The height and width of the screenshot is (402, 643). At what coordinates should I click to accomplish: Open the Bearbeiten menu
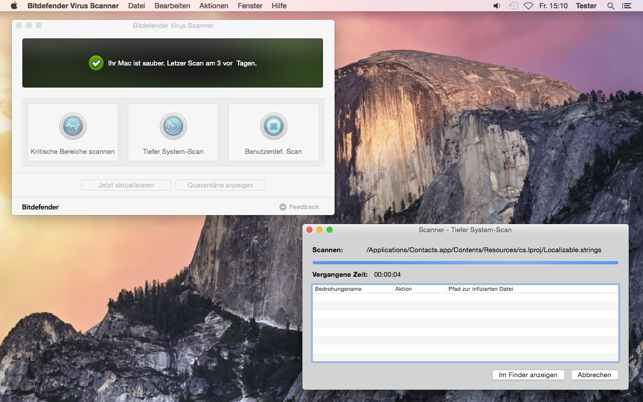172,6
